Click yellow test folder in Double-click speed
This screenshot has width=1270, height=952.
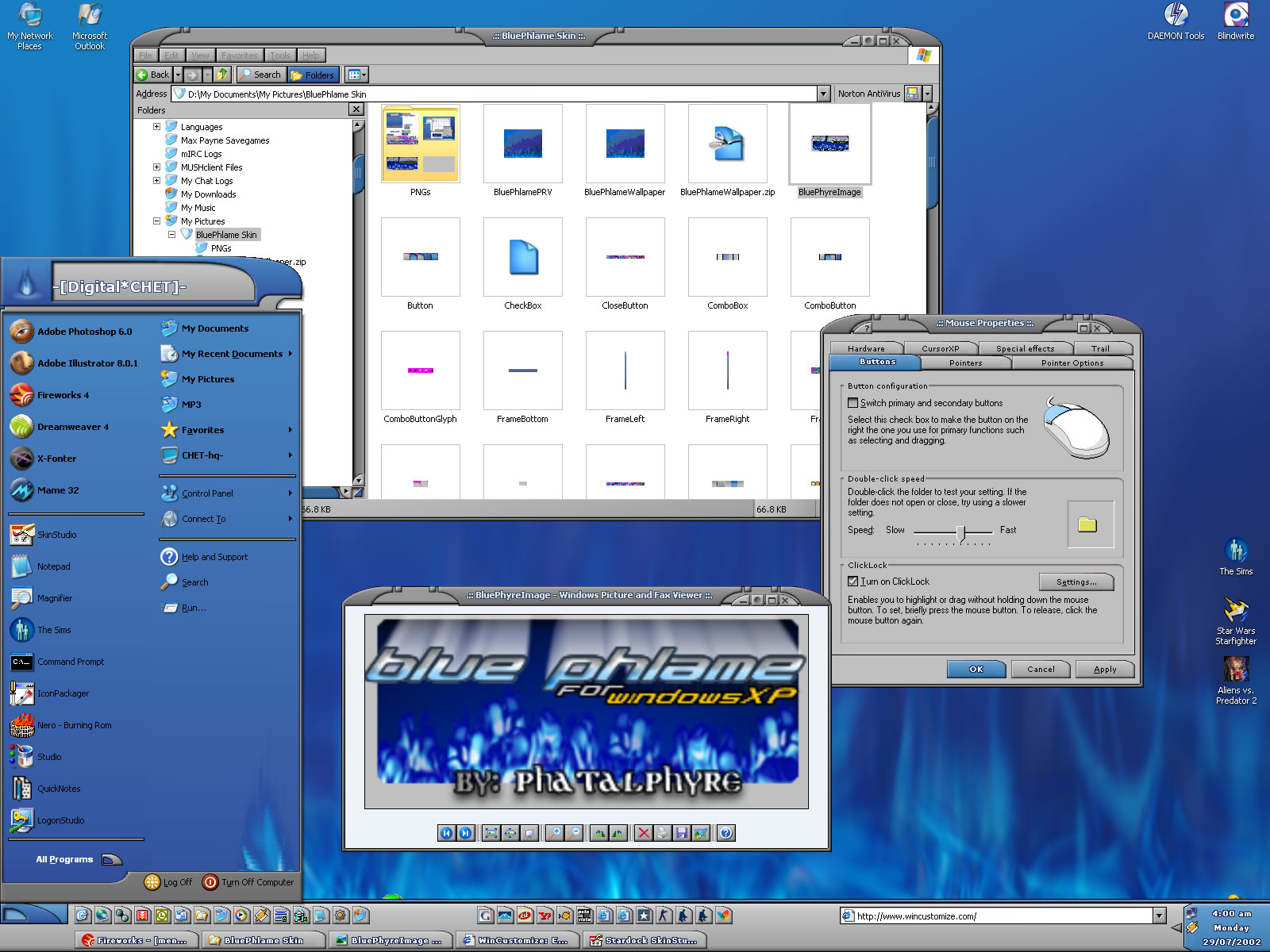tap(1087, 524)
